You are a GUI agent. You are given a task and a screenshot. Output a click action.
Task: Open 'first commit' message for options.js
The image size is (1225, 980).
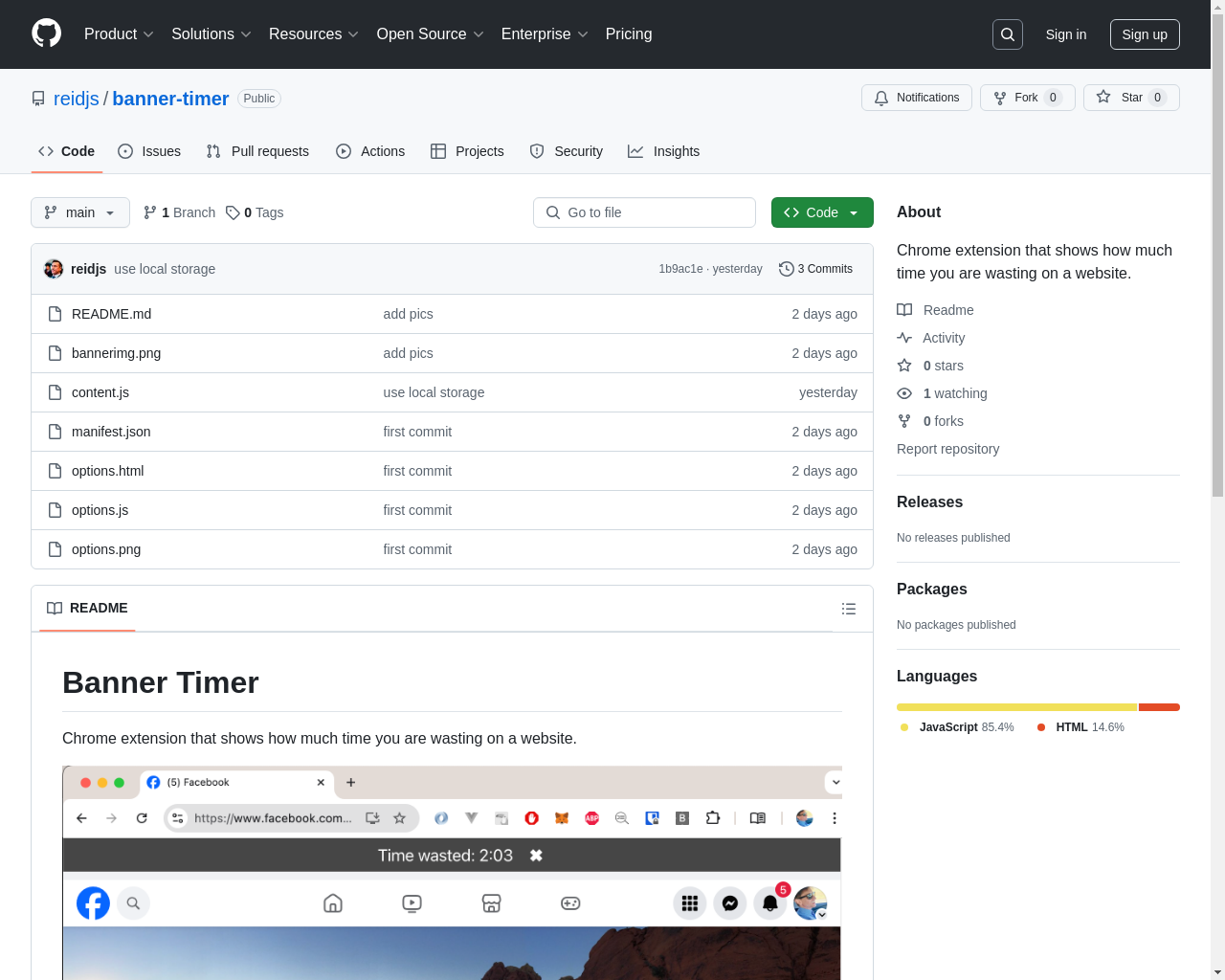(417, 510)
